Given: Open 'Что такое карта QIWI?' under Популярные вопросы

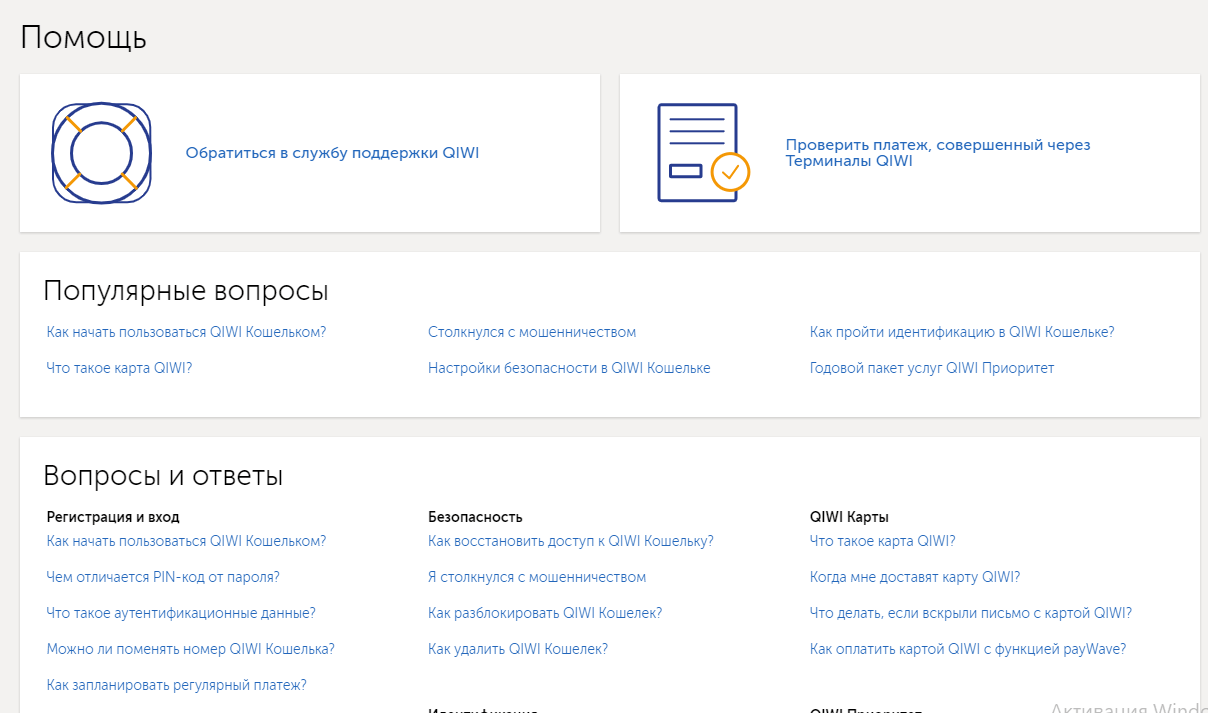Looking at the screenshot, I should click(x=119, y=368).
